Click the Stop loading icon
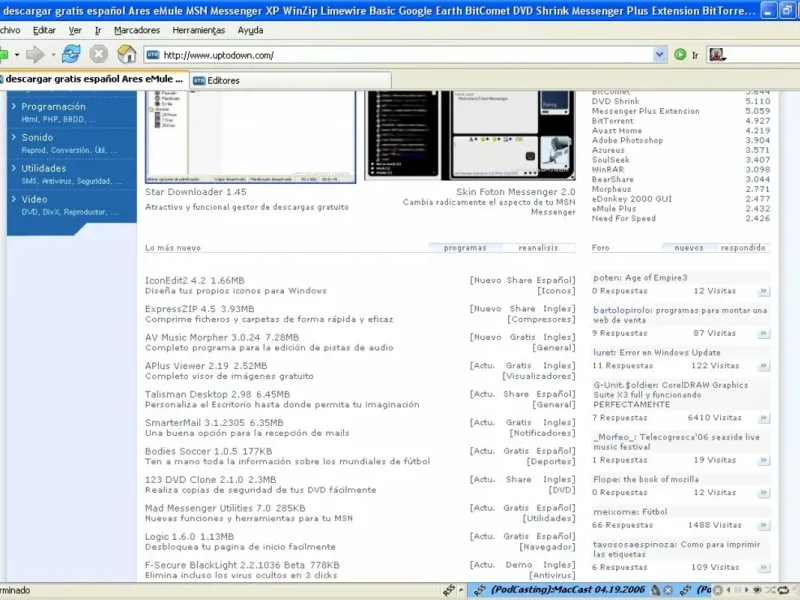The height and width of the screenshot is (600, 800). 98,54
